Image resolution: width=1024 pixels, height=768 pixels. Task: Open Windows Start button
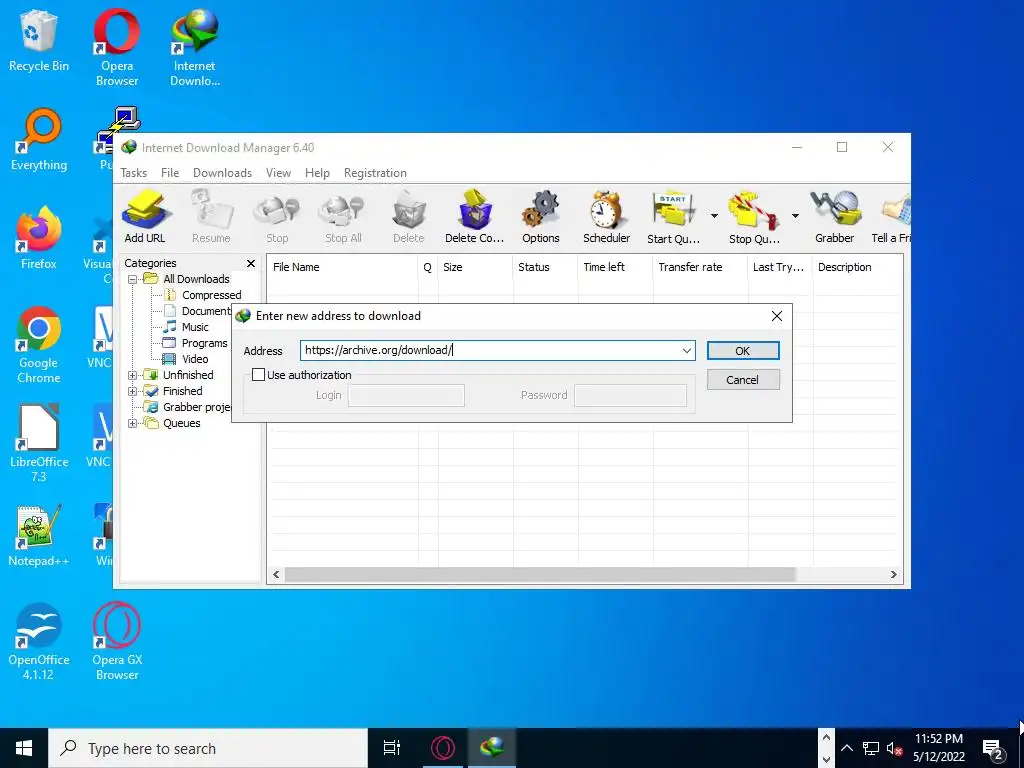pos(24,748)
